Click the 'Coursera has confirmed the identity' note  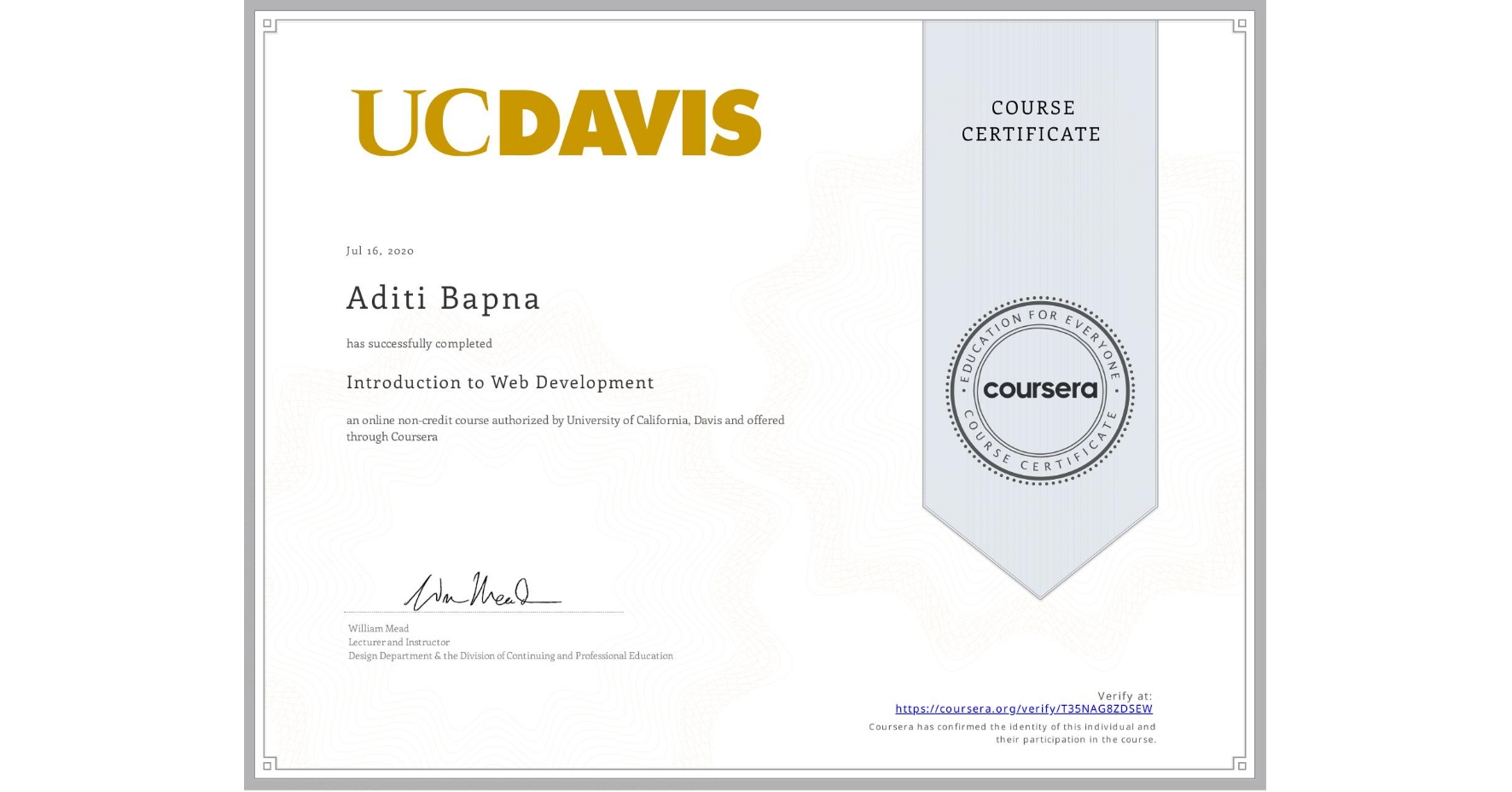click(1013, 733)
